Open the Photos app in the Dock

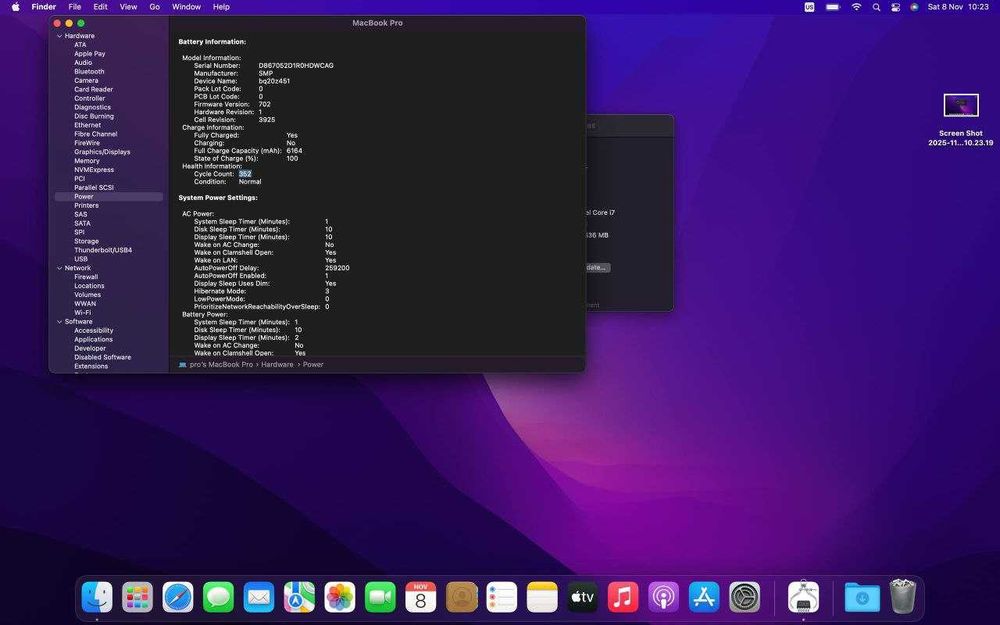click(340, 598)
